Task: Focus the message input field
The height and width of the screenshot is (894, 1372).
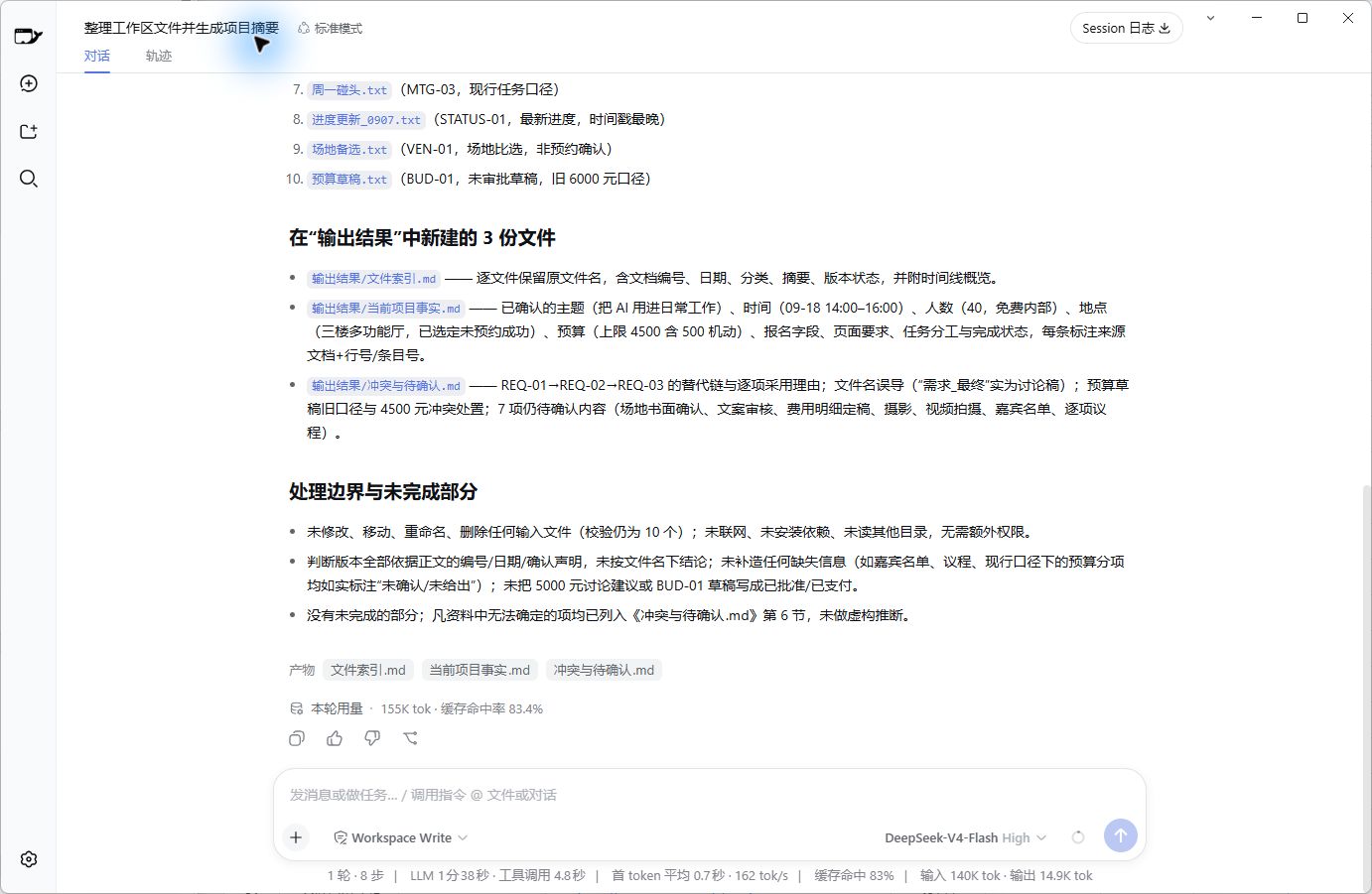Action: point(709,795)
